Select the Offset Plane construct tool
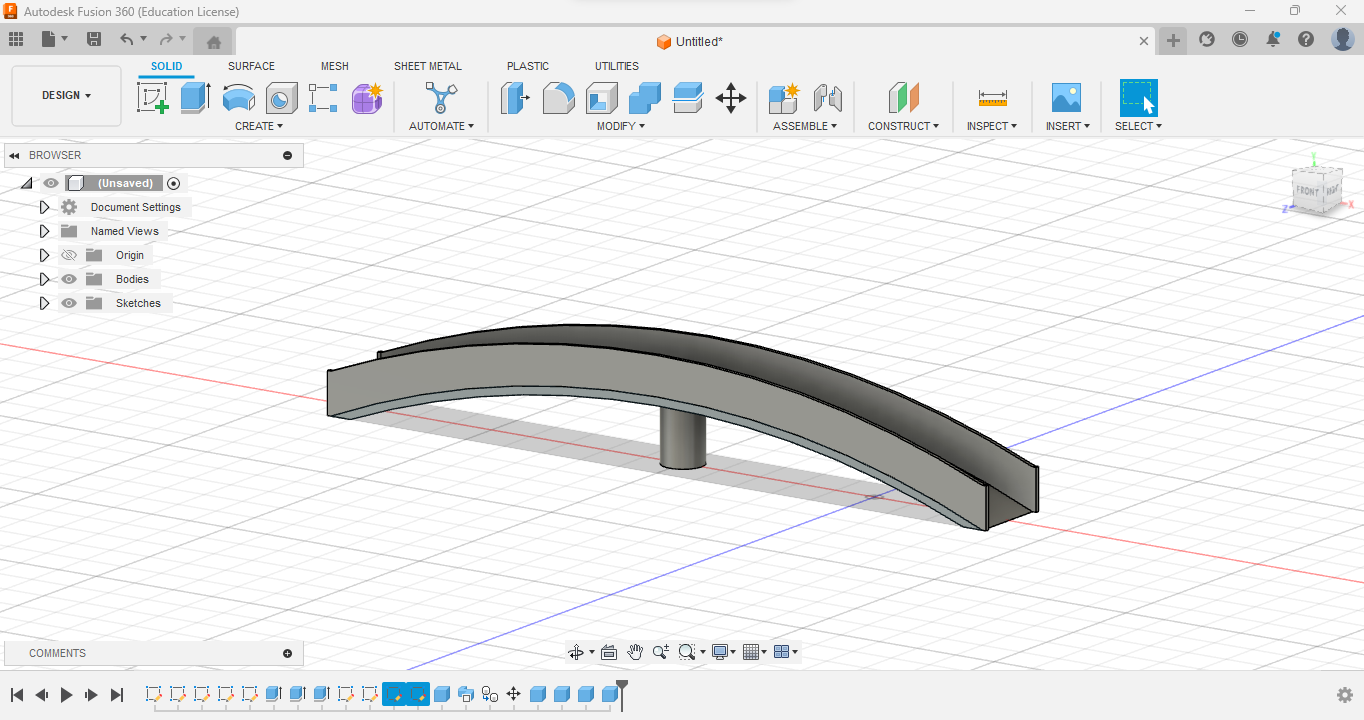1364x720 pixels. 903,98
